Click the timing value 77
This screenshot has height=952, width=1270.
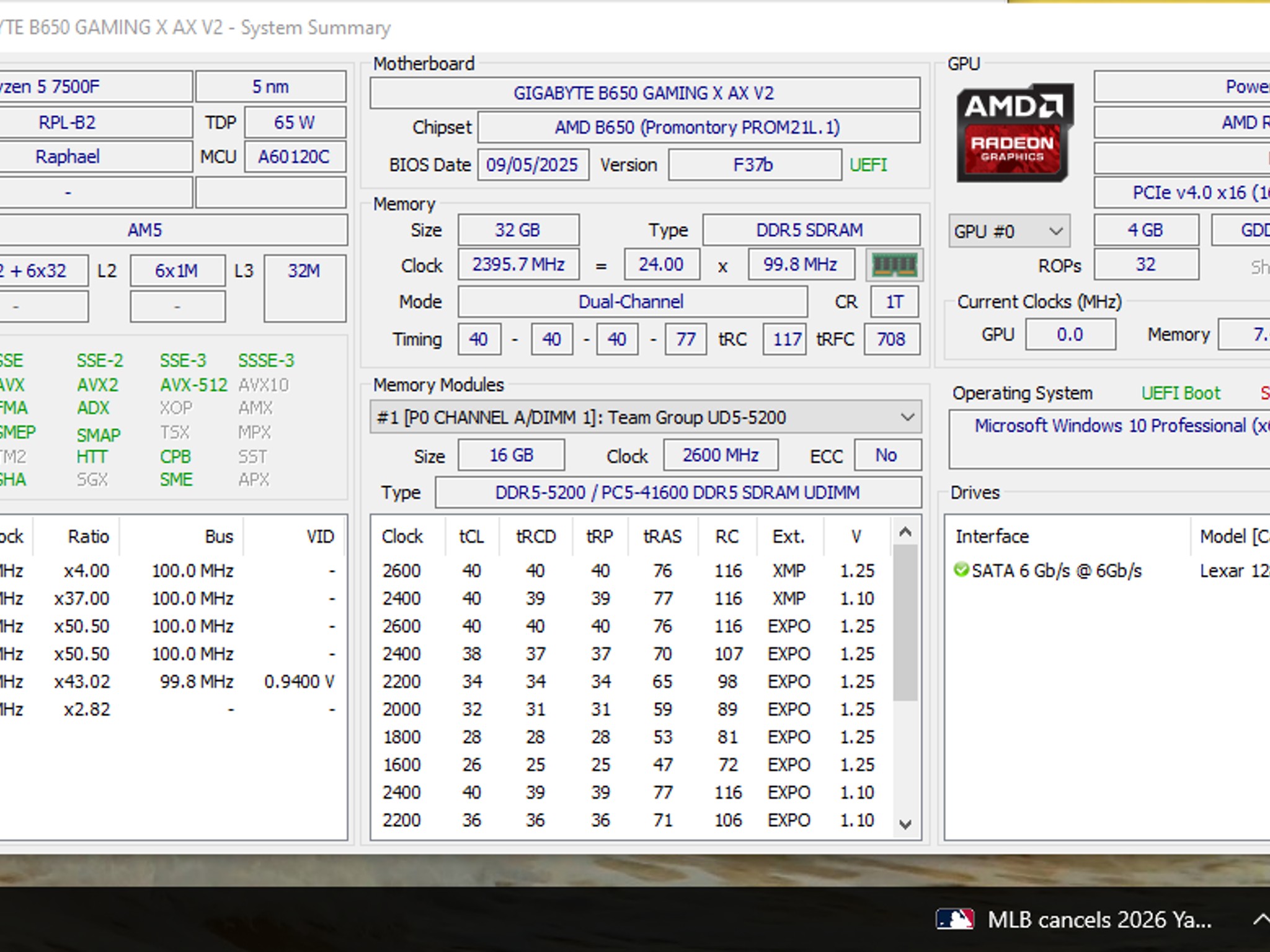(686, 339)
